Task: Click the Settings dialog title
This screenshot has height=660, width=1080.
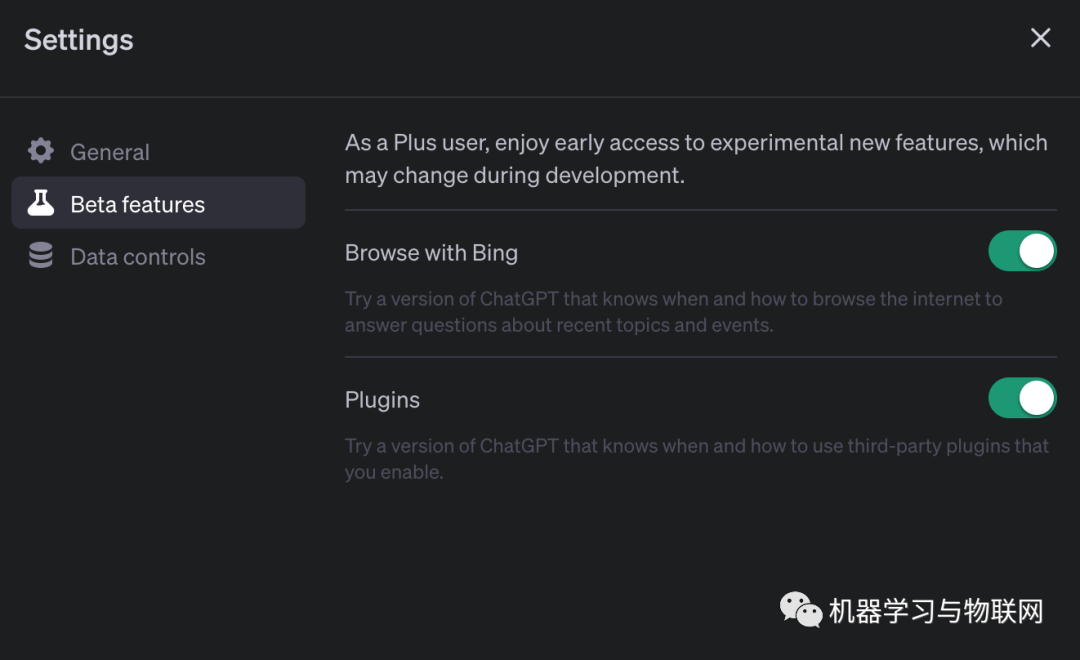Action: [x=79, y=40]
